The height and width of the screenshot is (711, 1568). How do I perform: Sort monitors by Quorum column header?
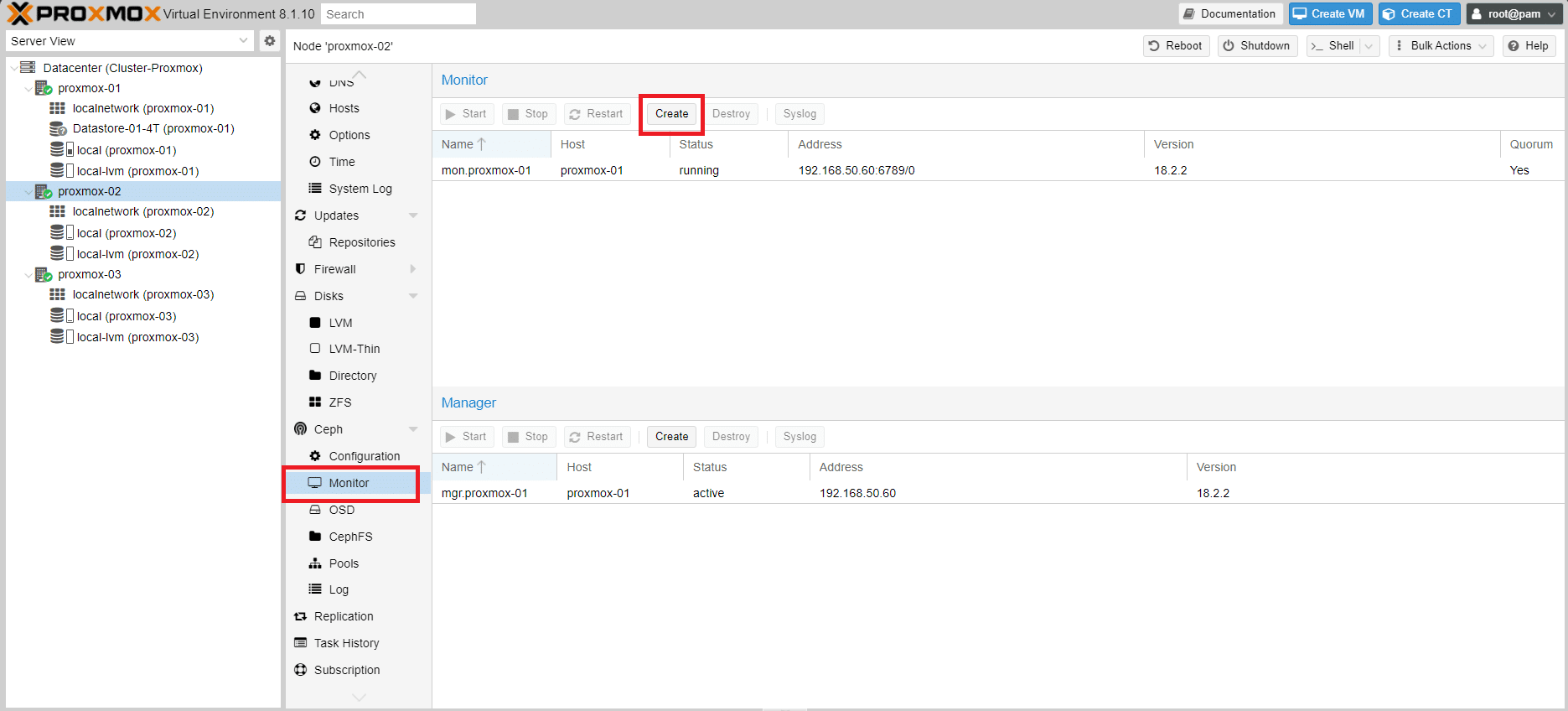coord(1531,144)
